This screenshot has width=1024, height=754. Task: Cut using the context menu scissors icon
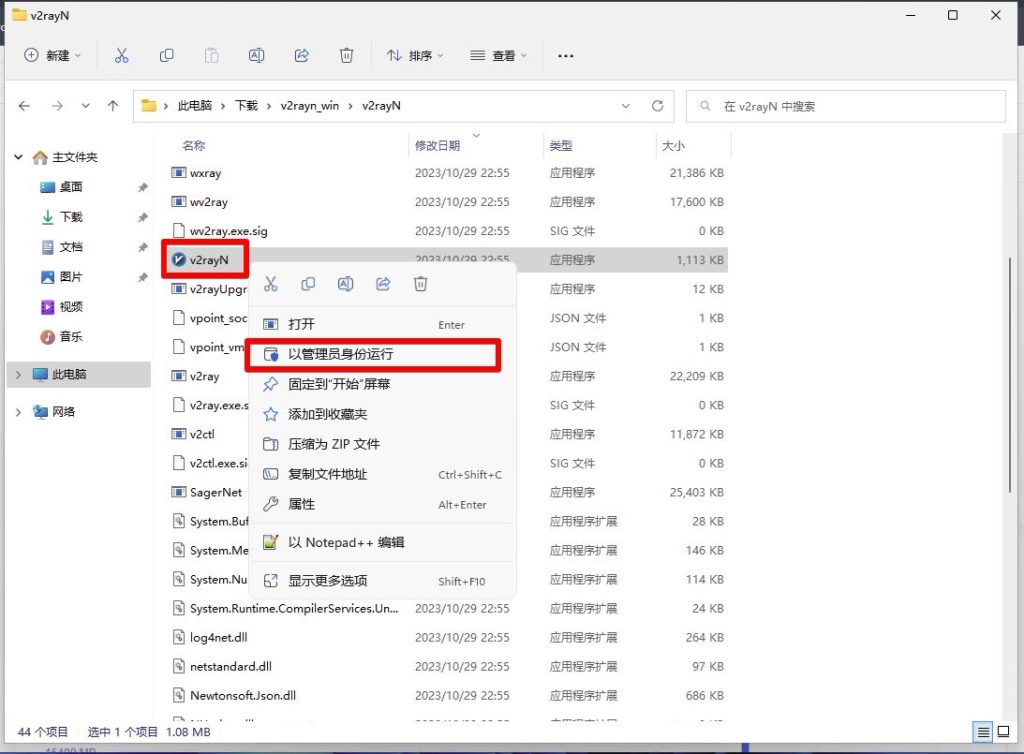[x=271, y=284]
